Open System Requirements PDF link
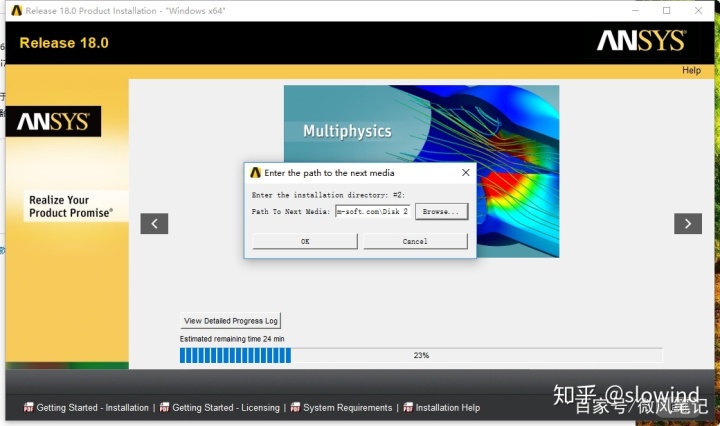 (348, 407)
